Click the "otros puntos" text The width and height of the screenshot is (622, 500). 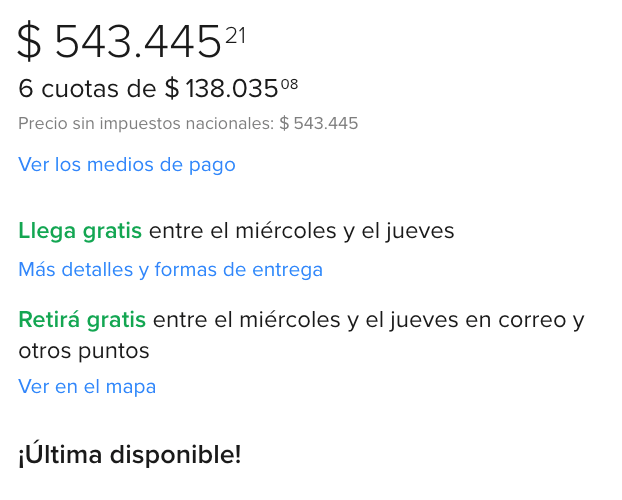(83, 351)
